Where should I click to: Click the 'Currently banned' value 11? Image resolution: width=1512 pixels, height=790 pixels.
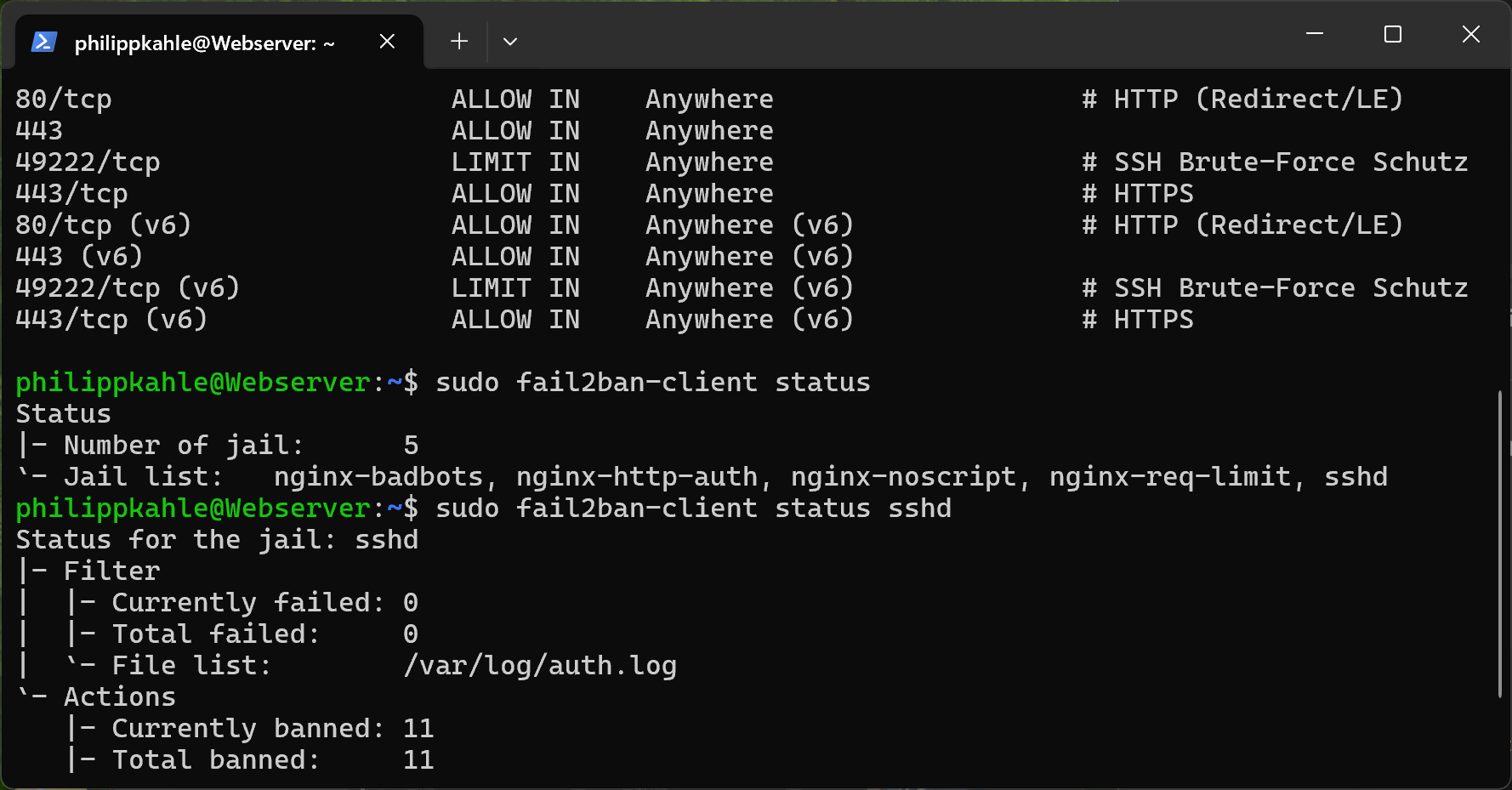[418, 729]
